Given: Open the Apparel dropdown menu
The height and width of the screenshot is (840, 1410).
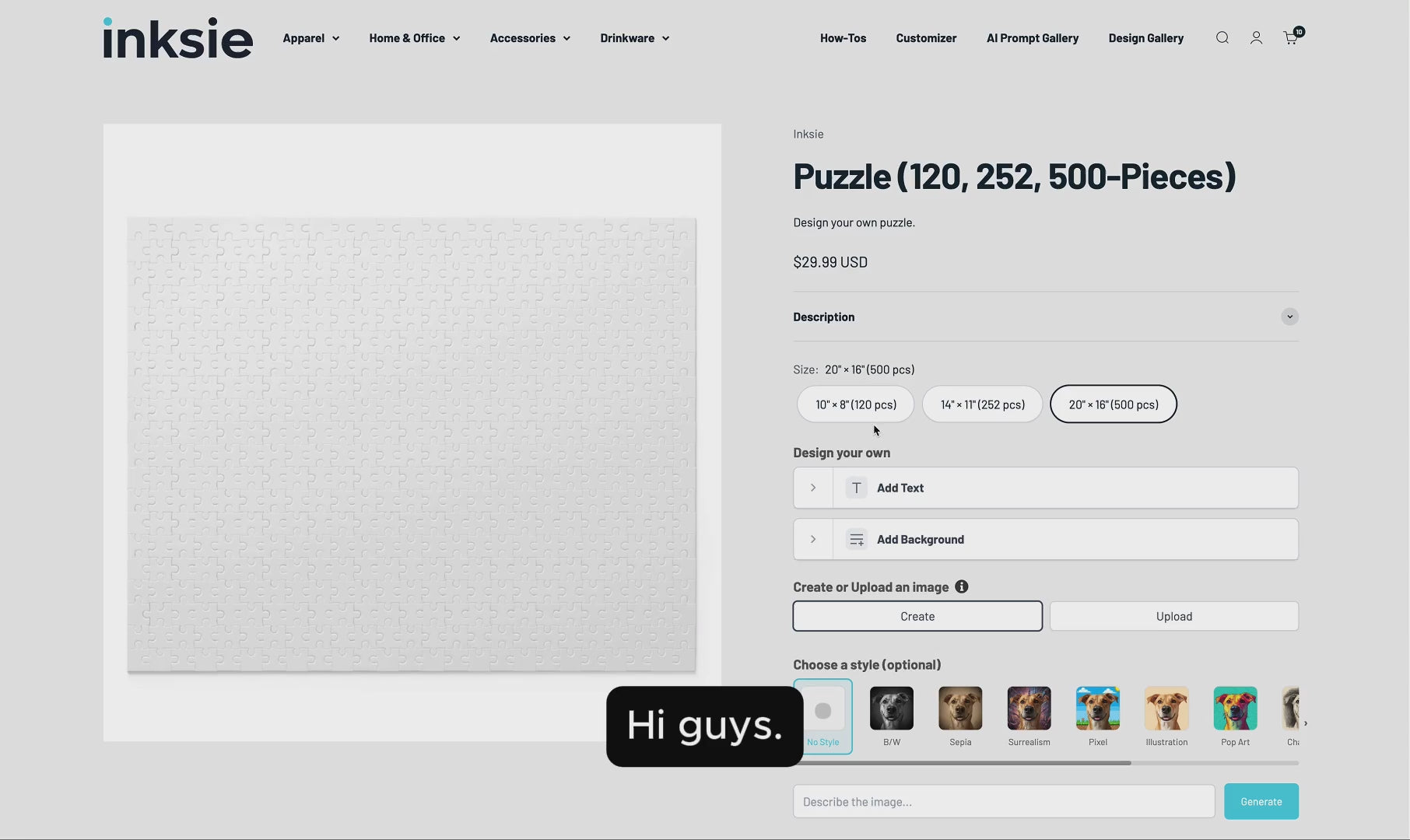Looking at the screenshot, I should click(x=310, y=38).
